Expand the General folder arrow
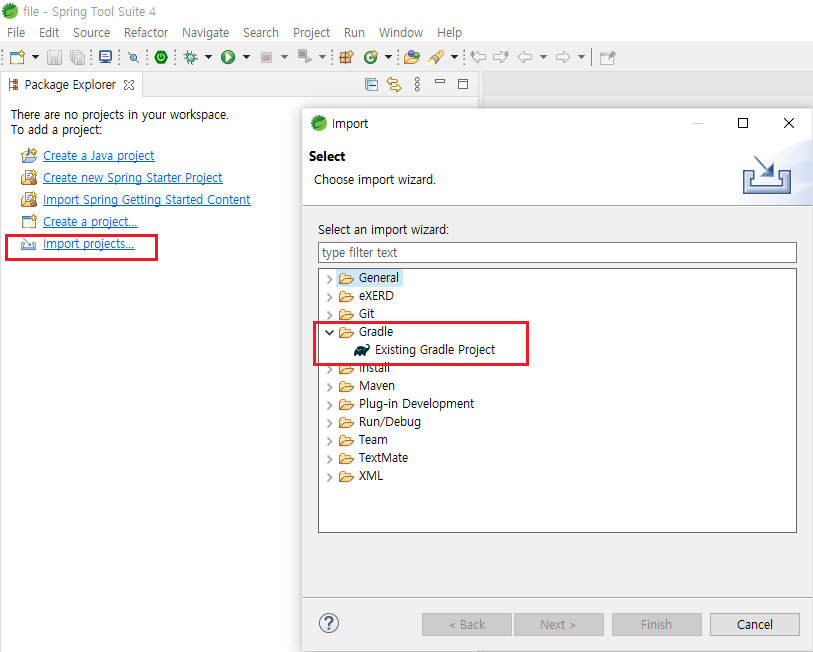Viewport: 813px width, 652px height. 329,279
